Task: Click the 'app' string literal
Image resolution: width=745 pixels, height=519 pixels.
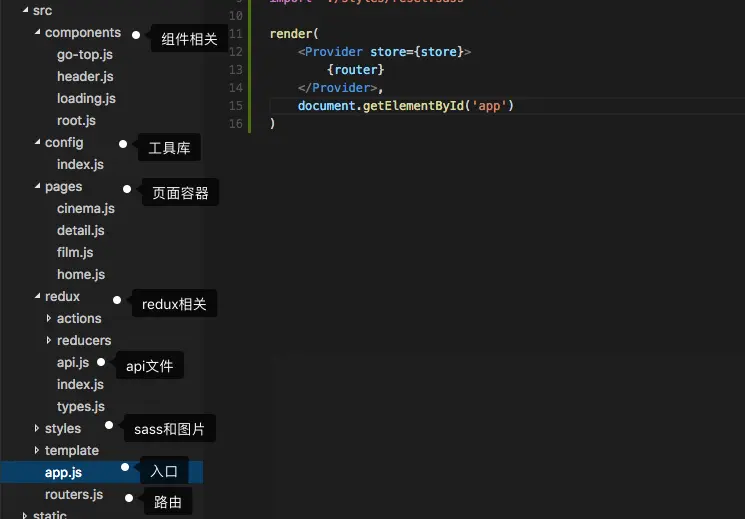Action: click(489, 106)
